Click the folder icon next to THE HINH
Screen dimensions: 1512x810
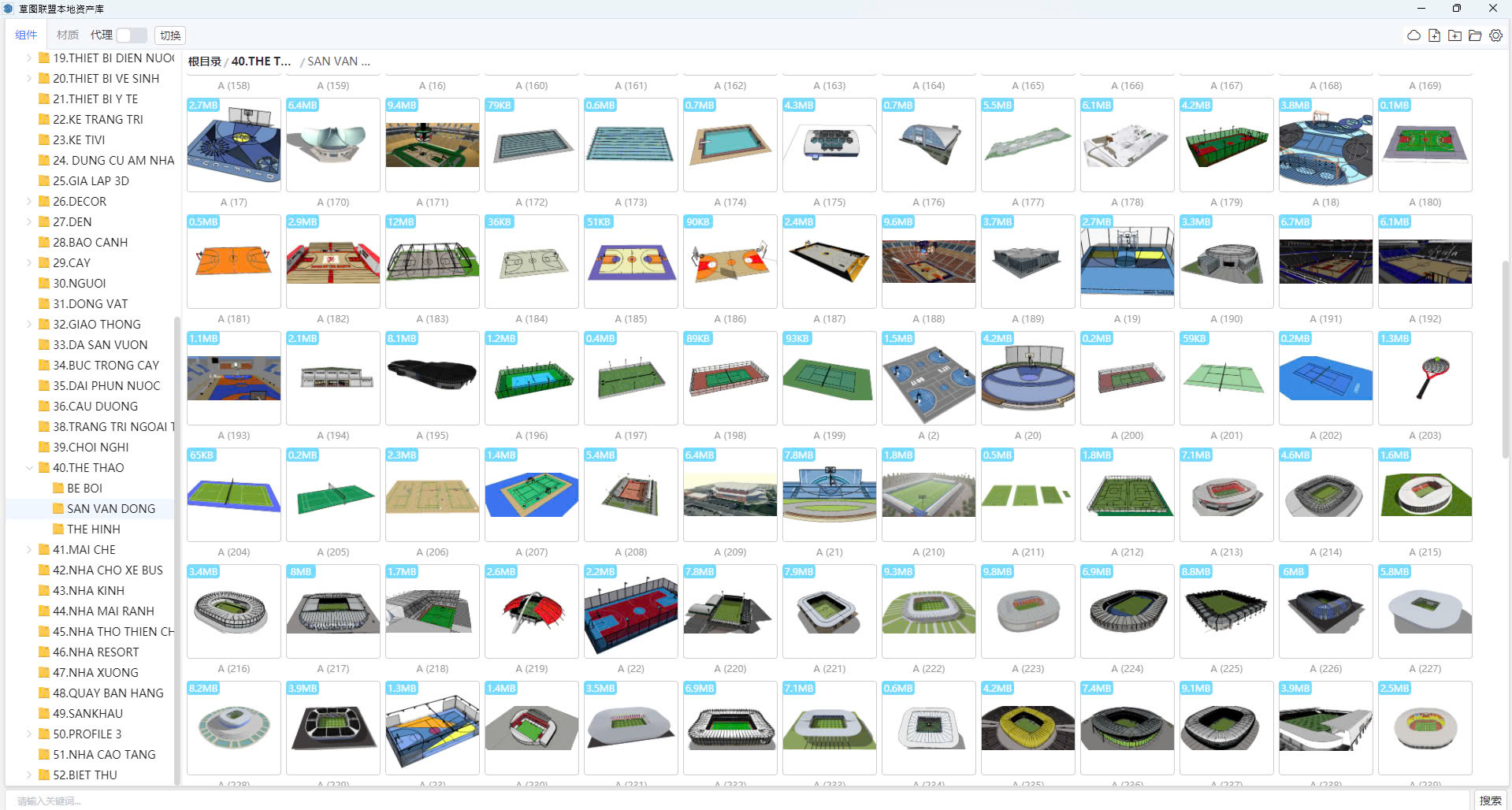(58, 529)
